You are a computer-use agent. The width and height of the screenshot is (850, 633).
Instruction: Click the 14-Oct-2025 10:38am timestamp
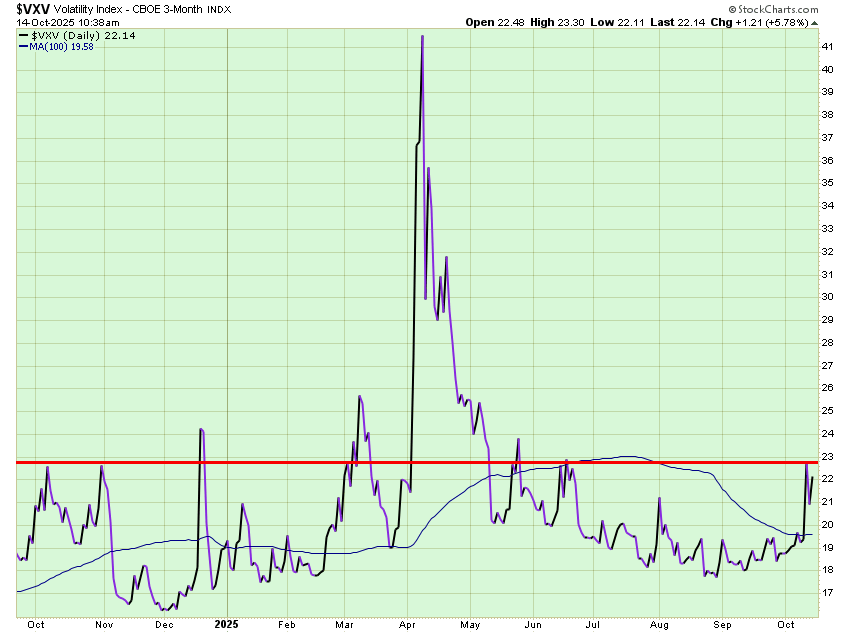point(68,23)
